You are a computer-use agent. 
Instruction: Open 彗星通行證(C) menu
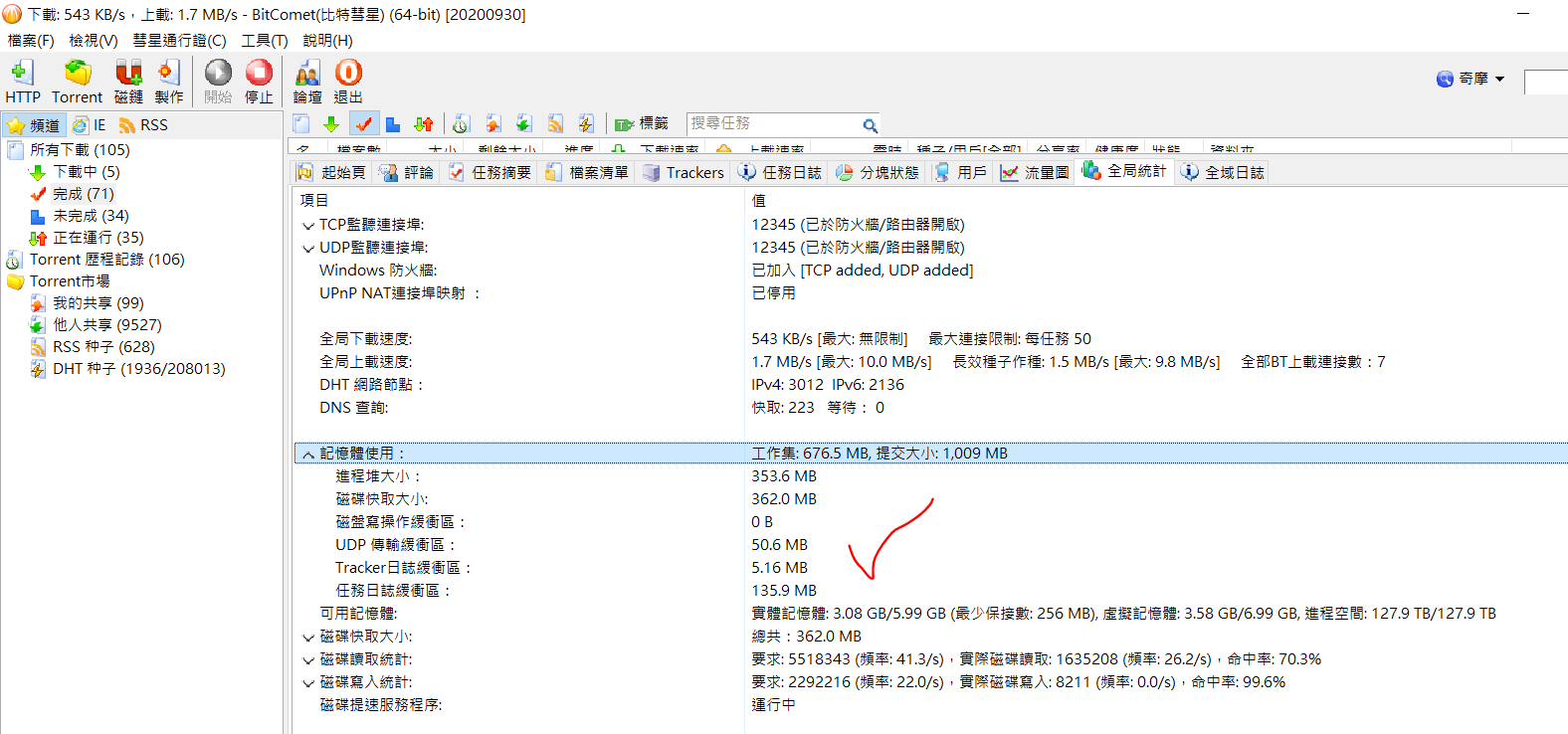[180, 41]
